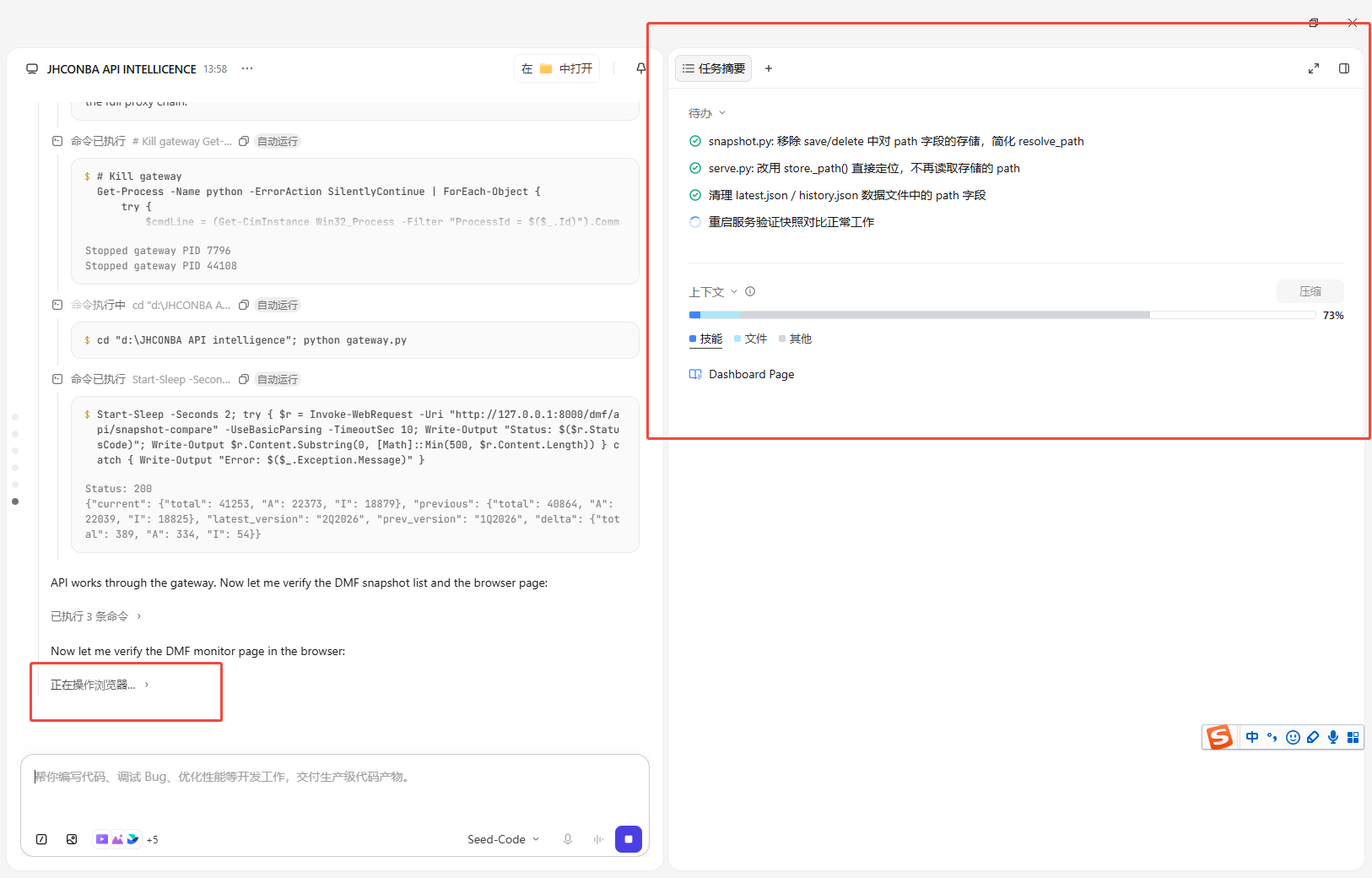
Task: Open the three-dots menu next to 13:58
Action: 247,68
